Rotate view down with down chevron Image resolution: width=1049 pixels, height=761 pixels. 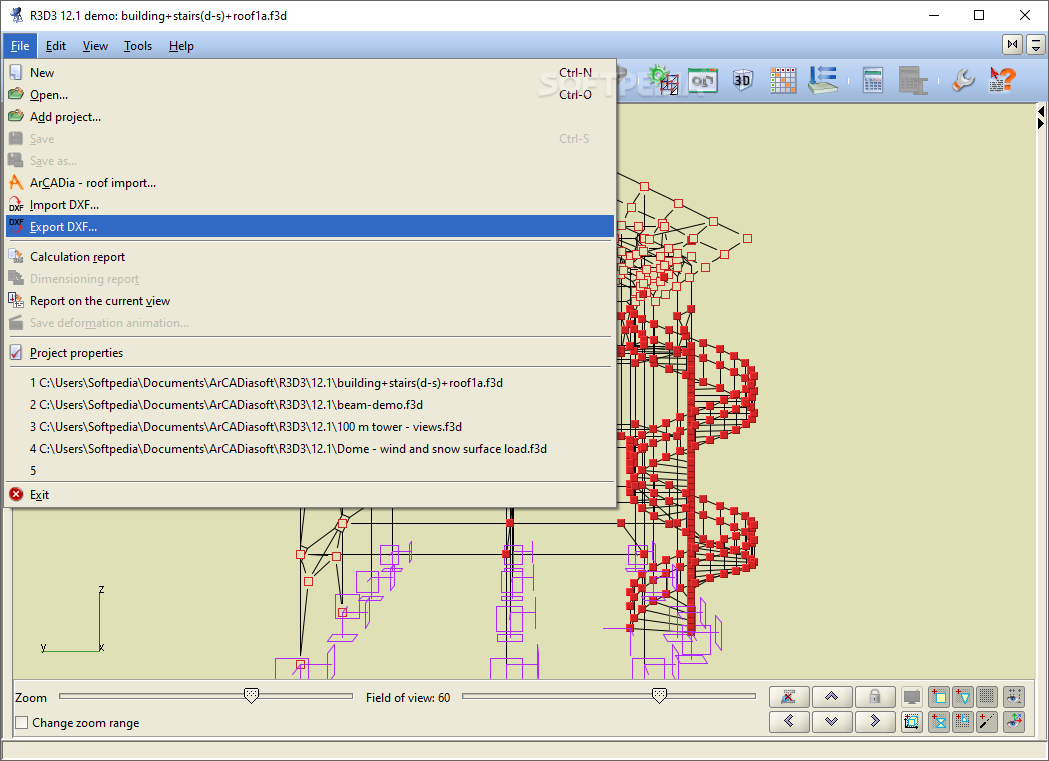click(832, 721)
